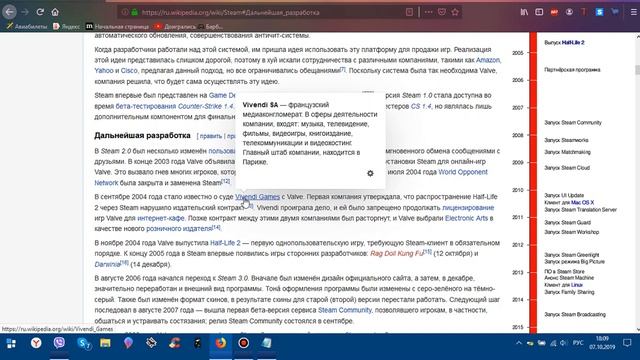Open the taskbar clock and date
The image size is (640, 360).
point(602,343)
